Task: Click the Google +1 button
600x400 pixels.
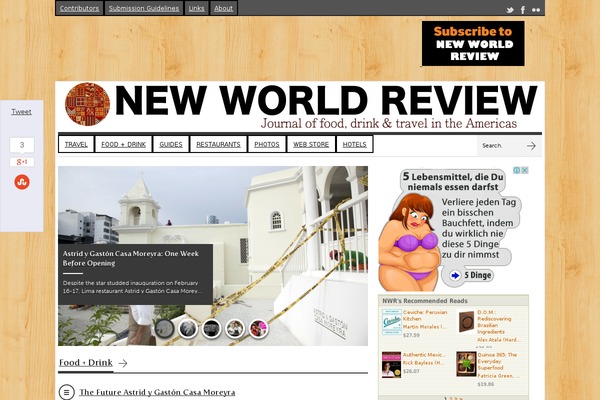Action: pos(22,162)
